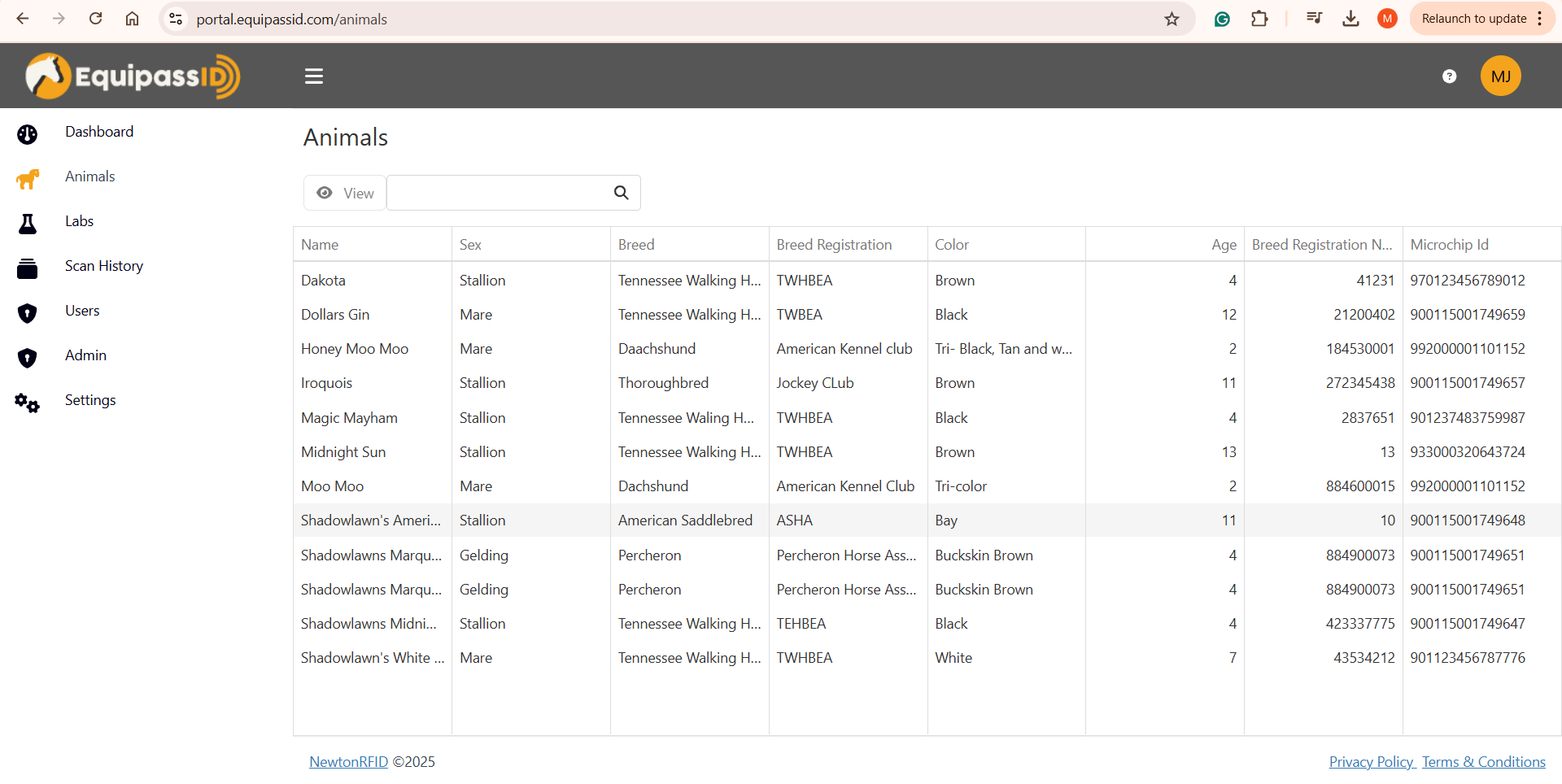This screenshot has width=1562, height=784.
Task: Go back with the browser back arrow
Action: click(23, 19)
